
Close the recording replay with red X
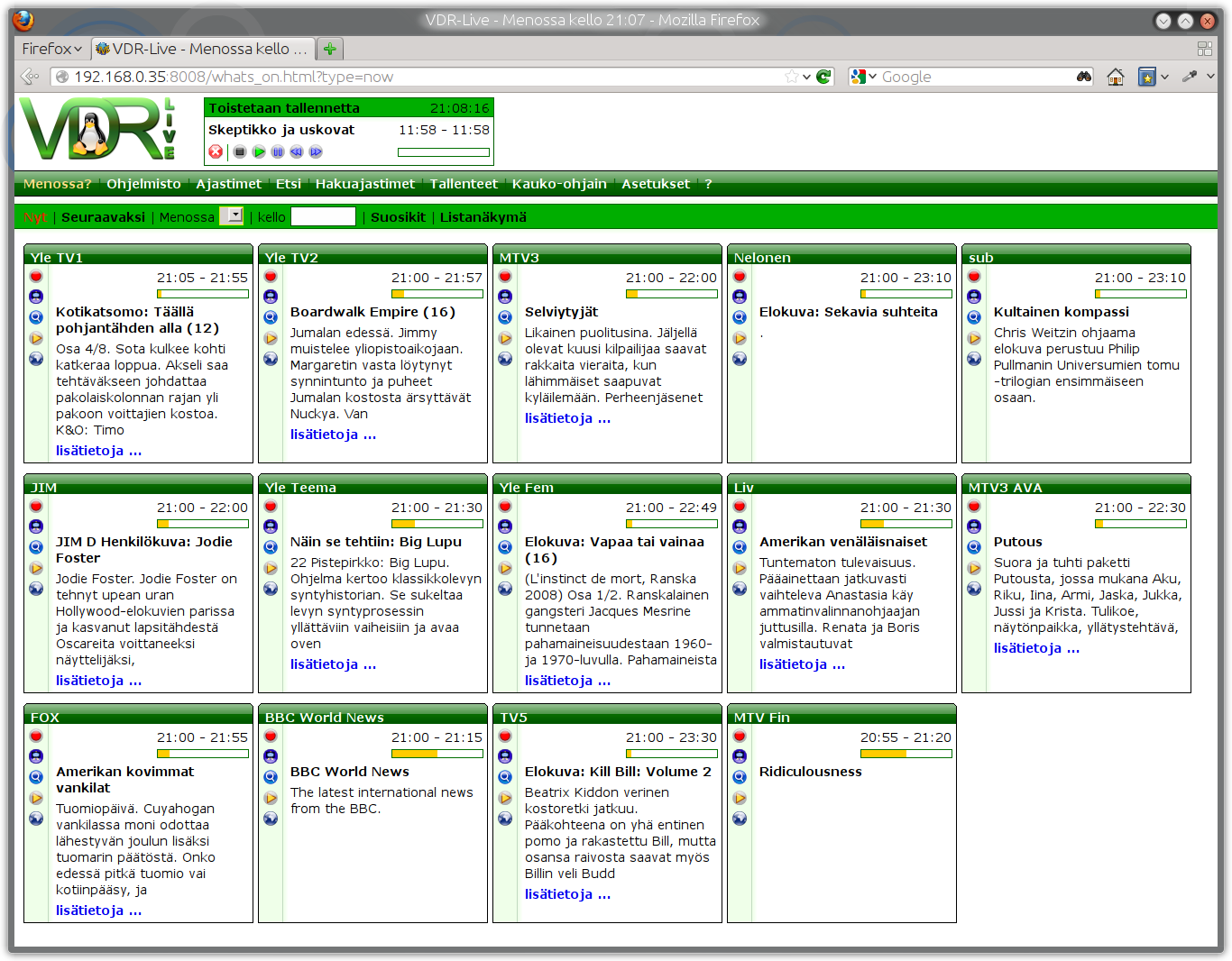pyautogui.click(x=216, y=151)
